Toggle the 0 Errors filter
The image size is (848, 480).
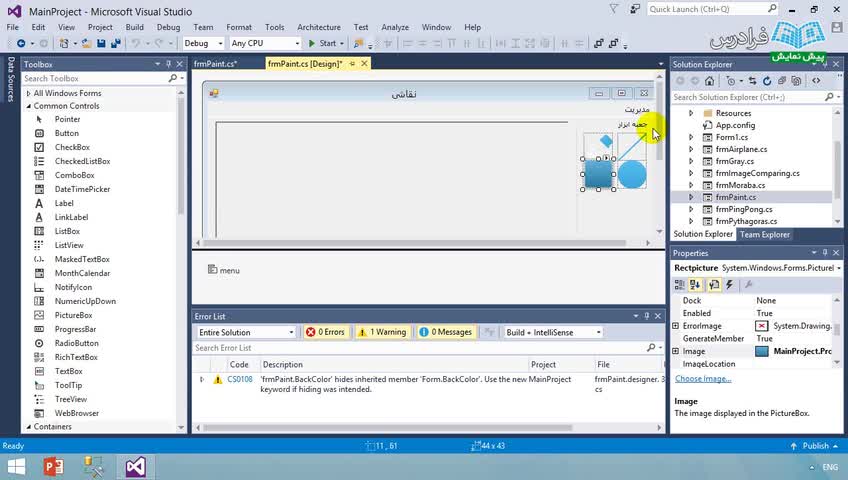pos(326,332)
